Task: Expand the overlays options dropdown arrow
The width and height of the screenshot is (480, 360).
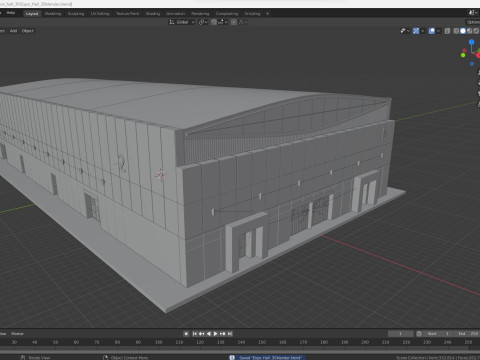Action: (438, 31)
